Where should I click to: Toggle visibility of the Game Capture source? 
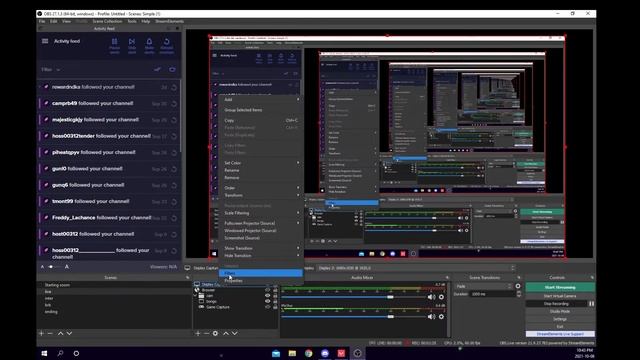click(268, 307)
